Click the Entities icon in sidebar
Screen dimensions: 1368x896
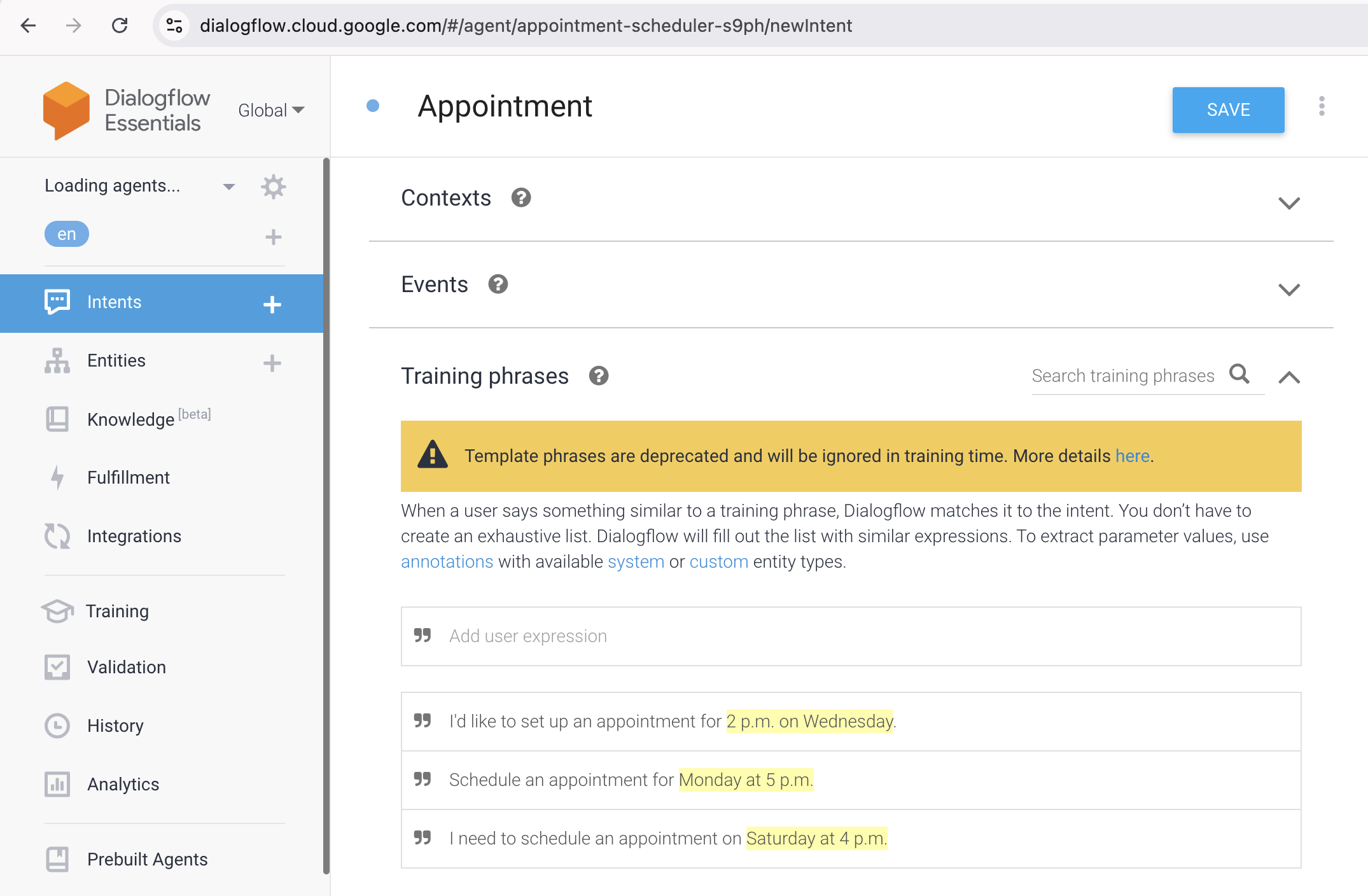tap(57, 360)
